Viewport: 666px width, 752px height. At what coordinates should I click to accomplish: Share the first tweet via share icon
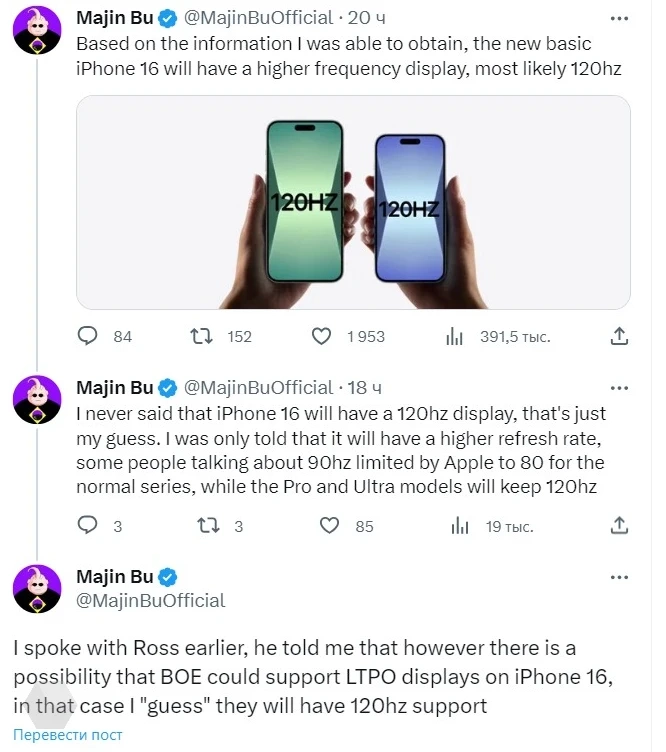pyautogui.click(x=619, y=336)
